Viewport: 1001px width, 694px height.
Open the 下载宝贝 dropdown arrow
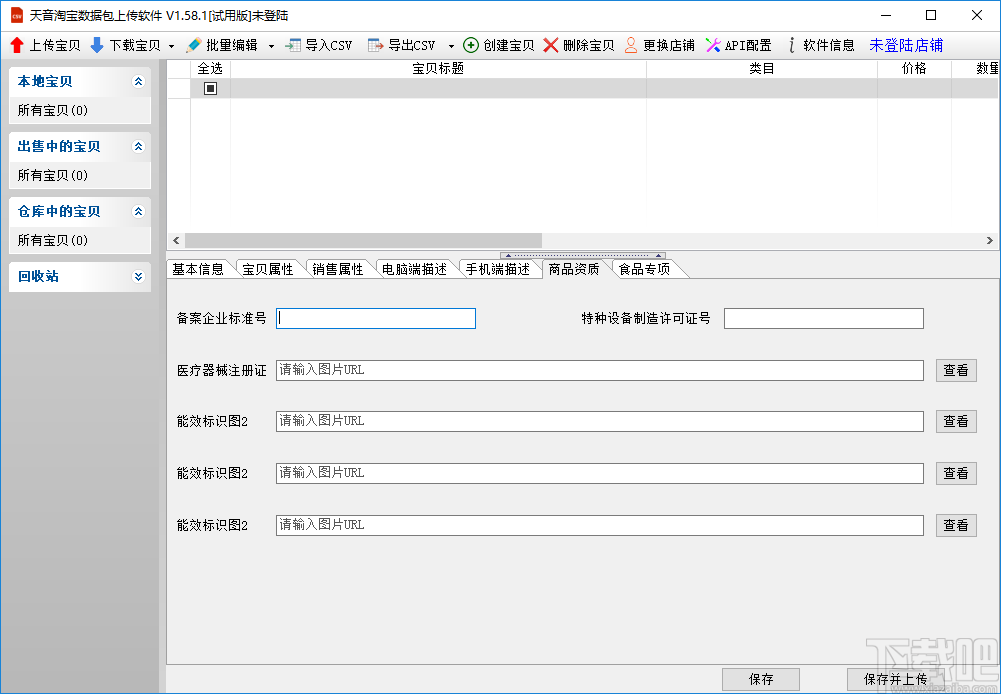[171, 46]
